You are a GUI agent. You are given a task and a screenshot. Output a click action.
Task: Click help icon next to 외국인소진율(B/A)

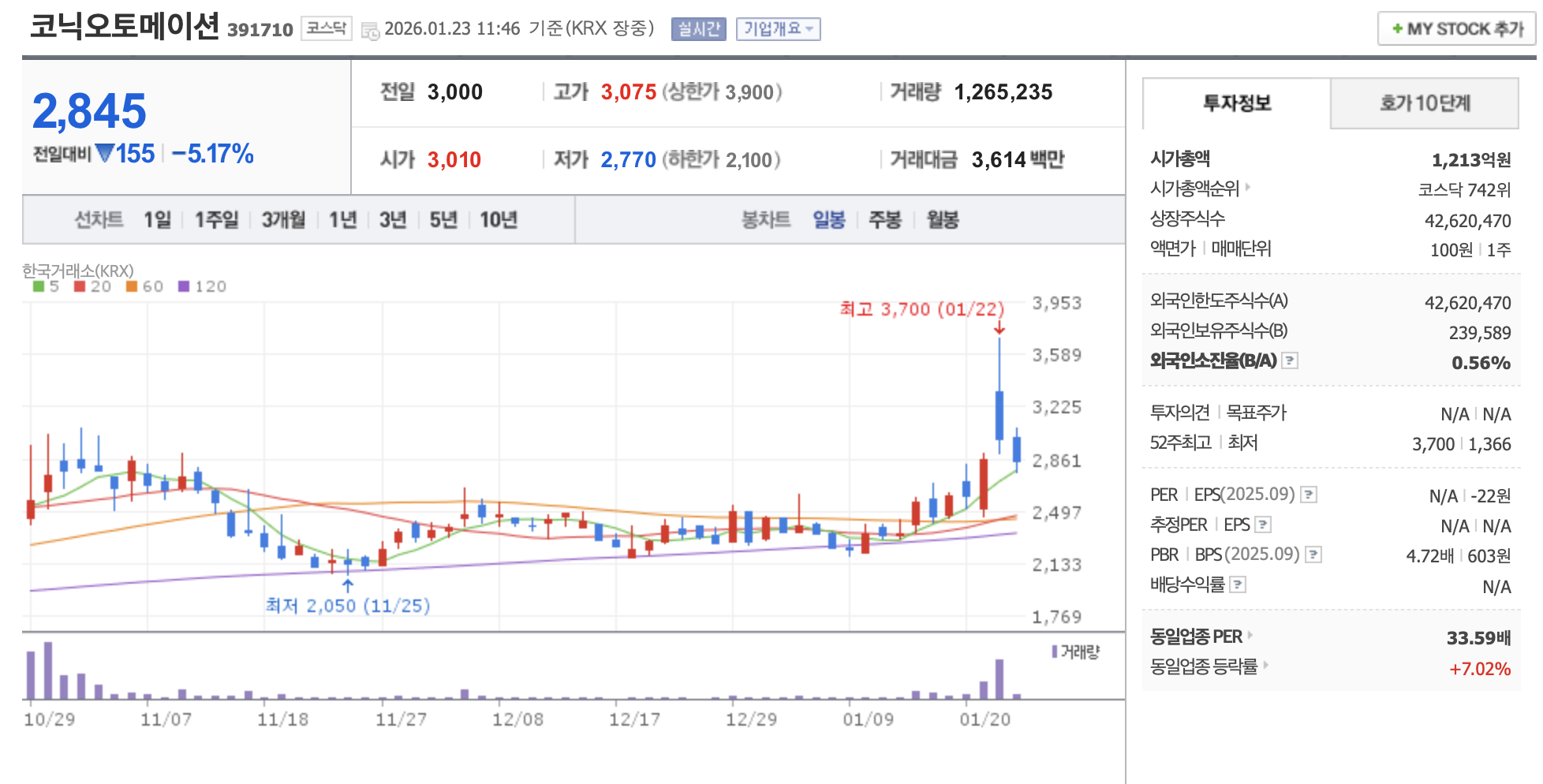(1290, 360)
